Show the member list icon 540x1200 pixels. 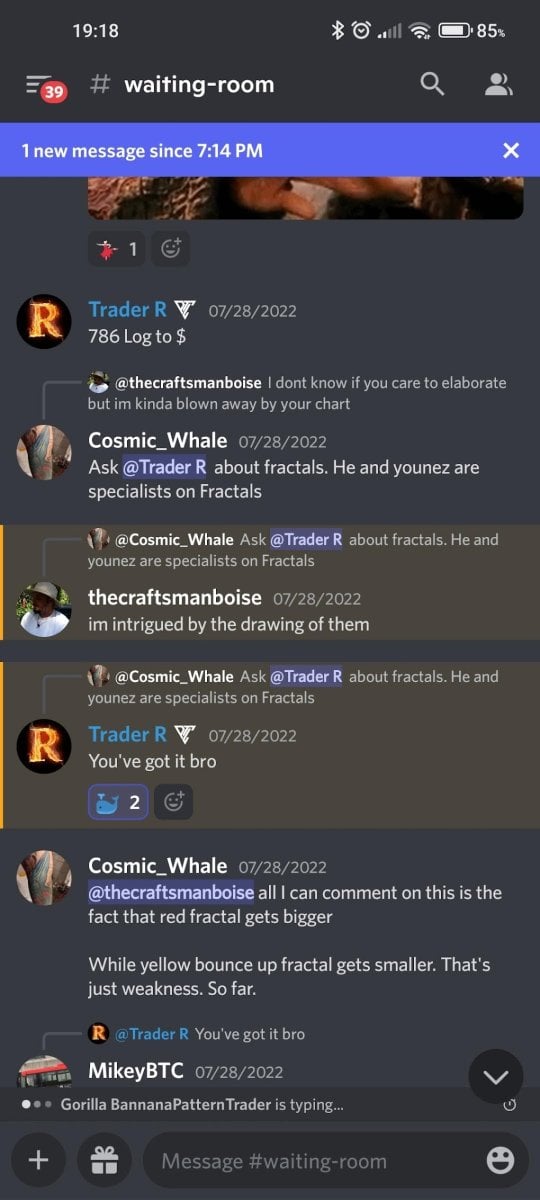[498, 85]
